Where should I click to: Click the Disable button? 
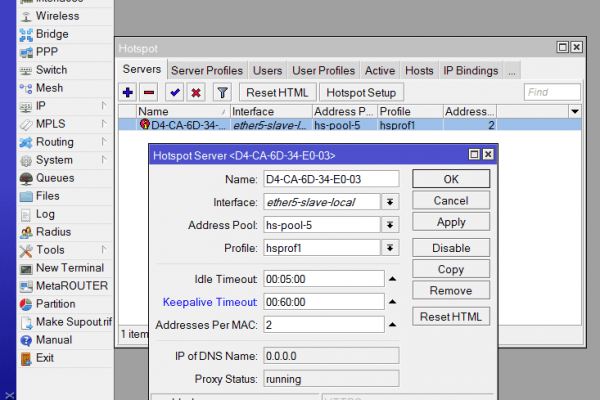[451, 248]
